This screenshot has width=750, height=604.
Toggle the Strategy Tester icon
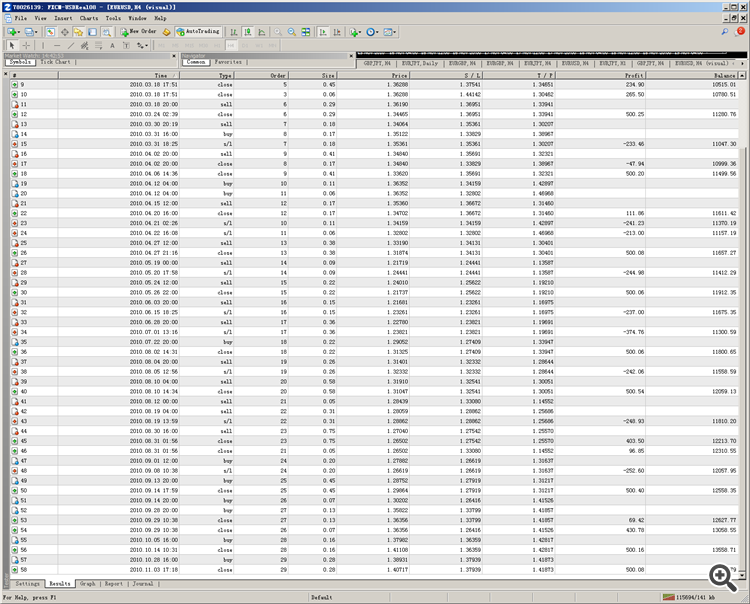coord(106,32)
